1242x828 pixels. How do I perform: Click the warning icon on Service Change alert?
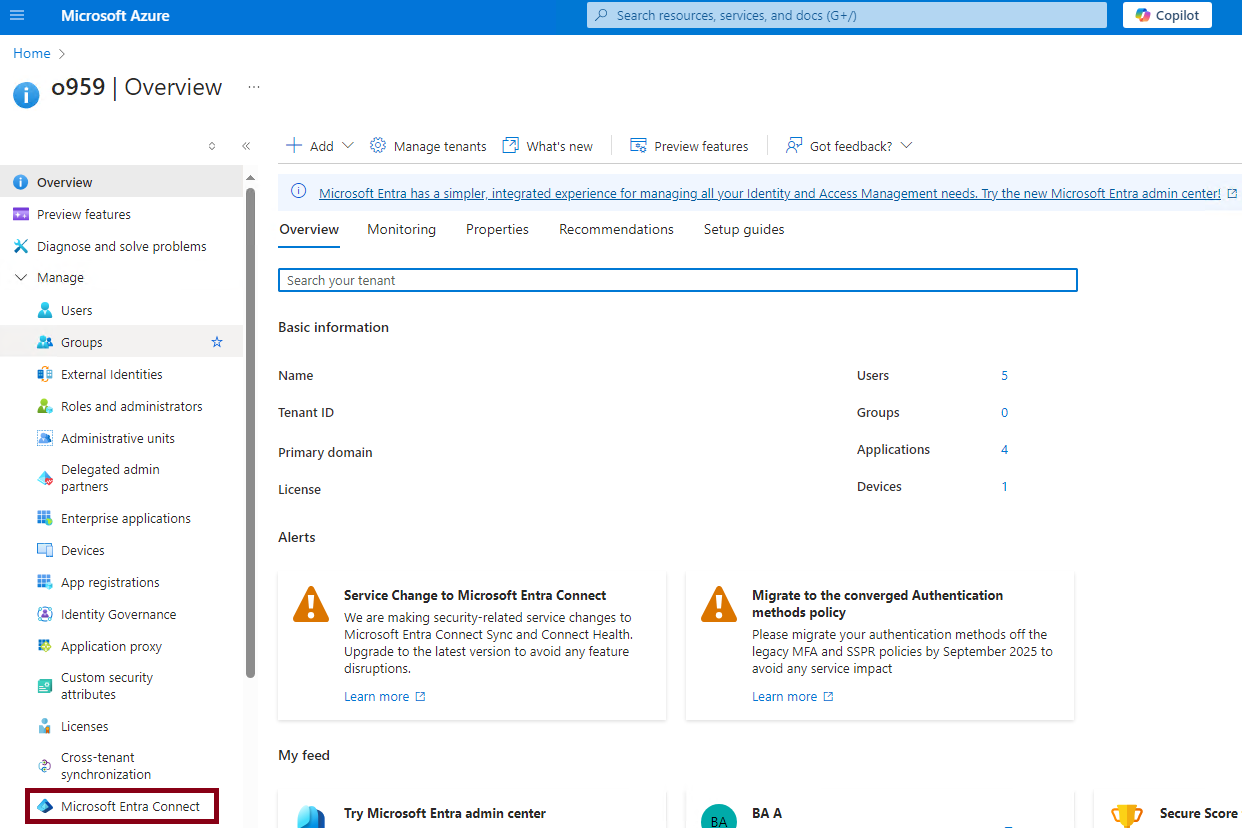(x=311, y=604)
